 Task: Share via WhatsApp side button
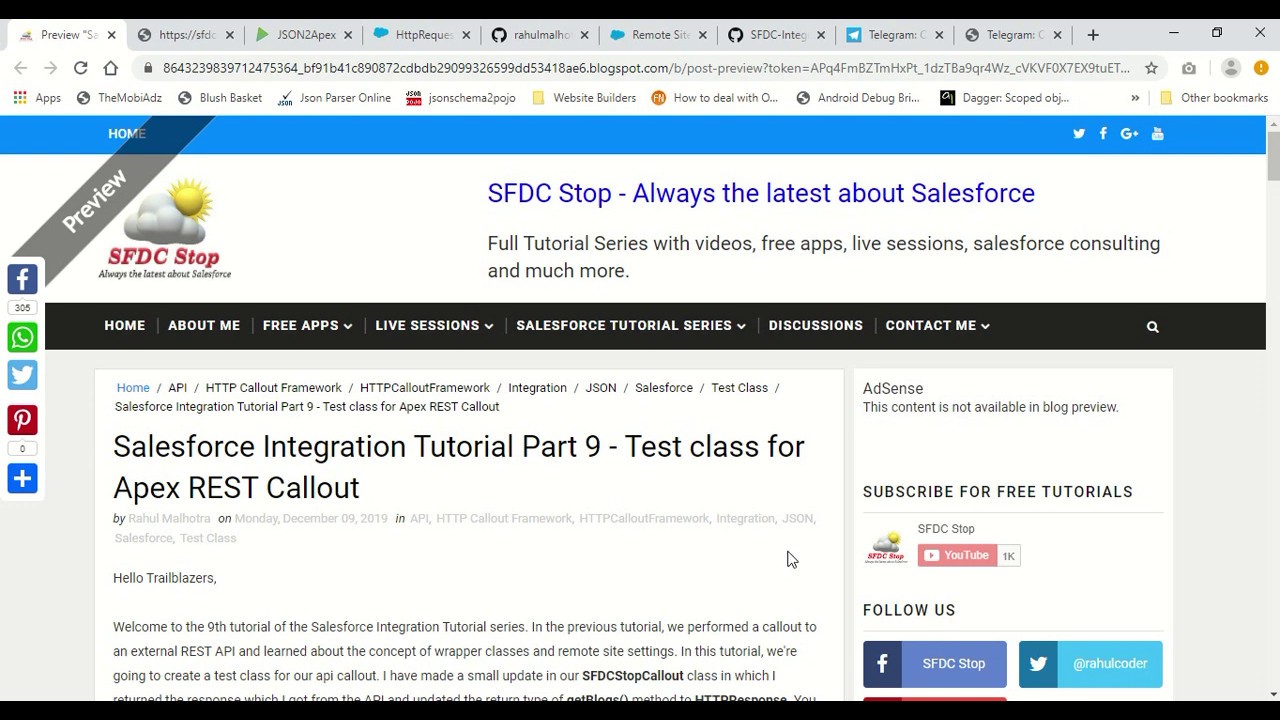[22, 337]
